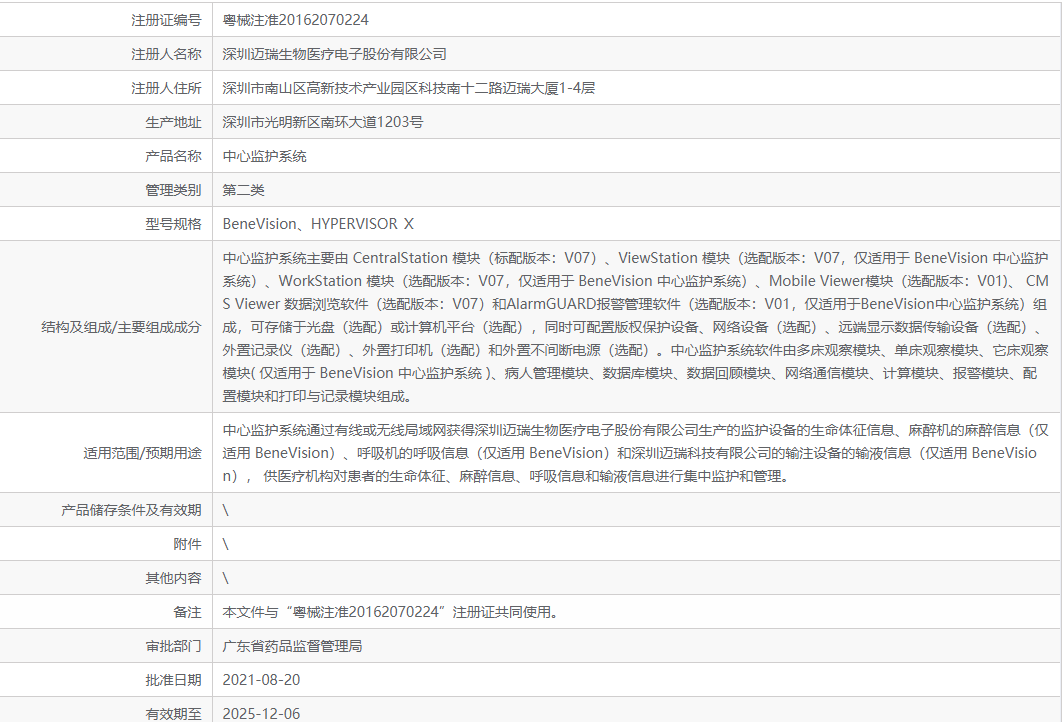The image size is (1062, 722).
Task: Click the backslash value beside 产品储存条件及有效期
Action: point(226,510)
